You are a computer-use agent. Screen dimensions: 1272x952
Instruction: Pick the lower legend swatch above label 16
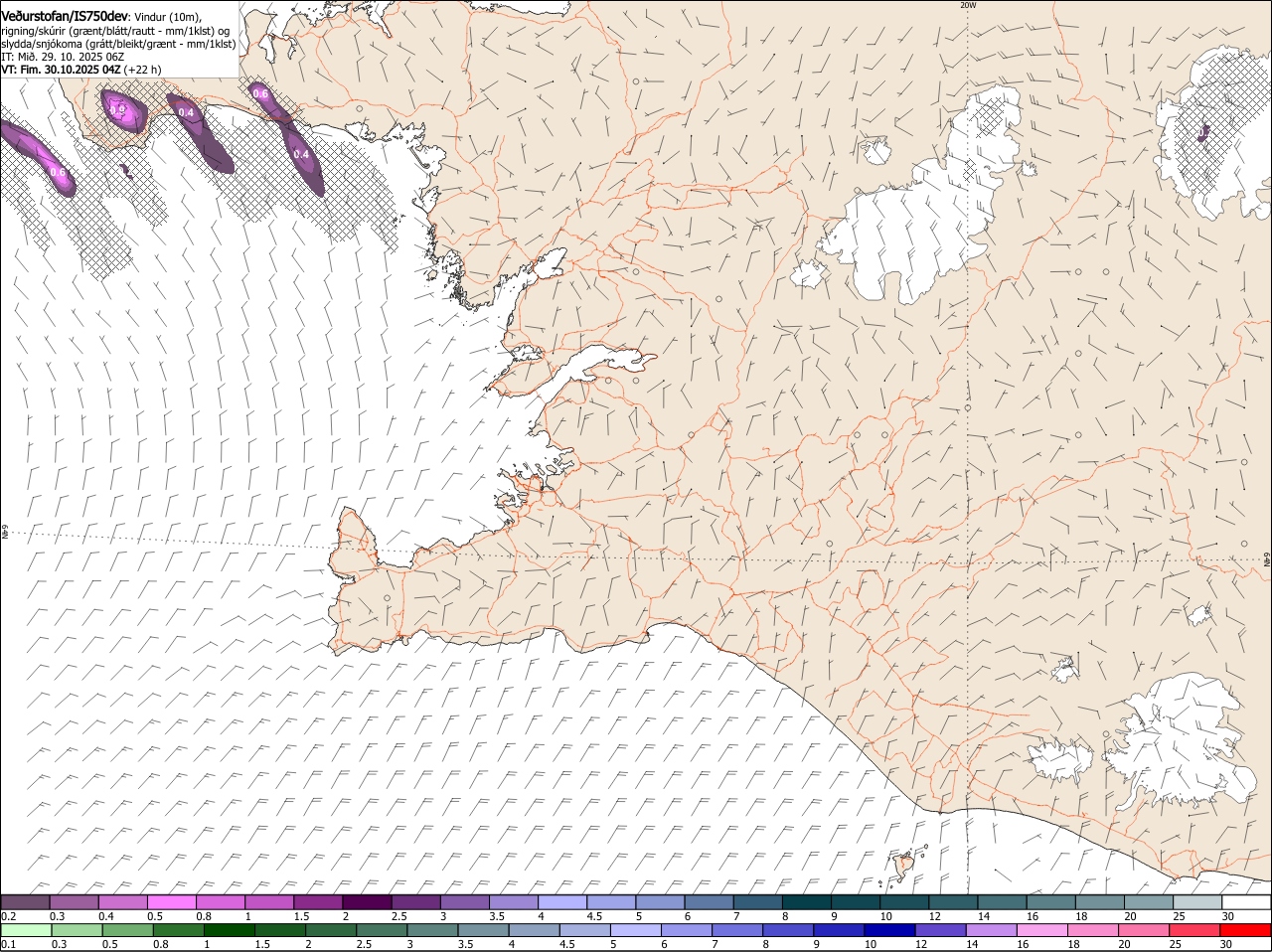[x=1042, y=930]
